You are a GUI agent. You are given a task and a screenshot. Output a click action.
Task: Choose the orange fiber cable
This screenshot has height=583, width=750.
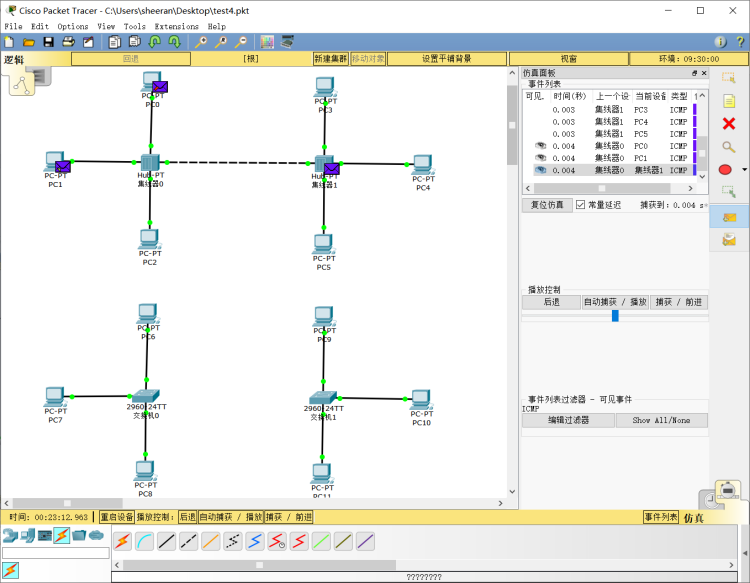coord(210,541)
